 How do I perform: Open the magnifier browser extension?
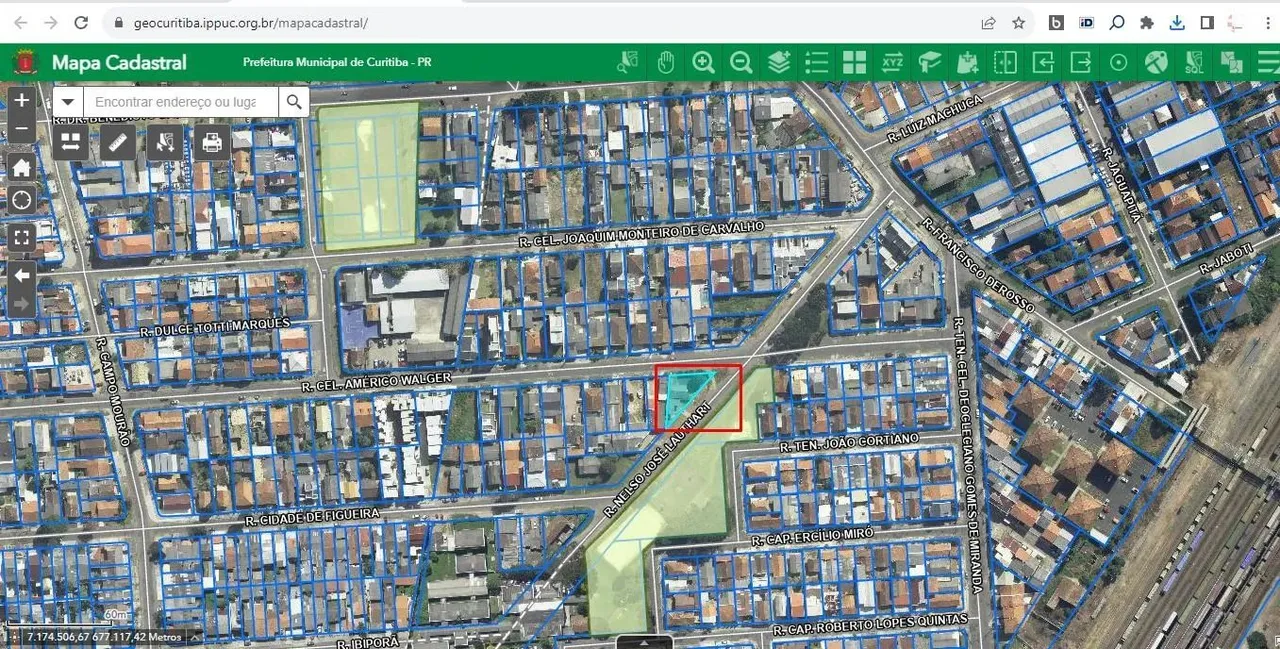click(x=1117, y=22)
